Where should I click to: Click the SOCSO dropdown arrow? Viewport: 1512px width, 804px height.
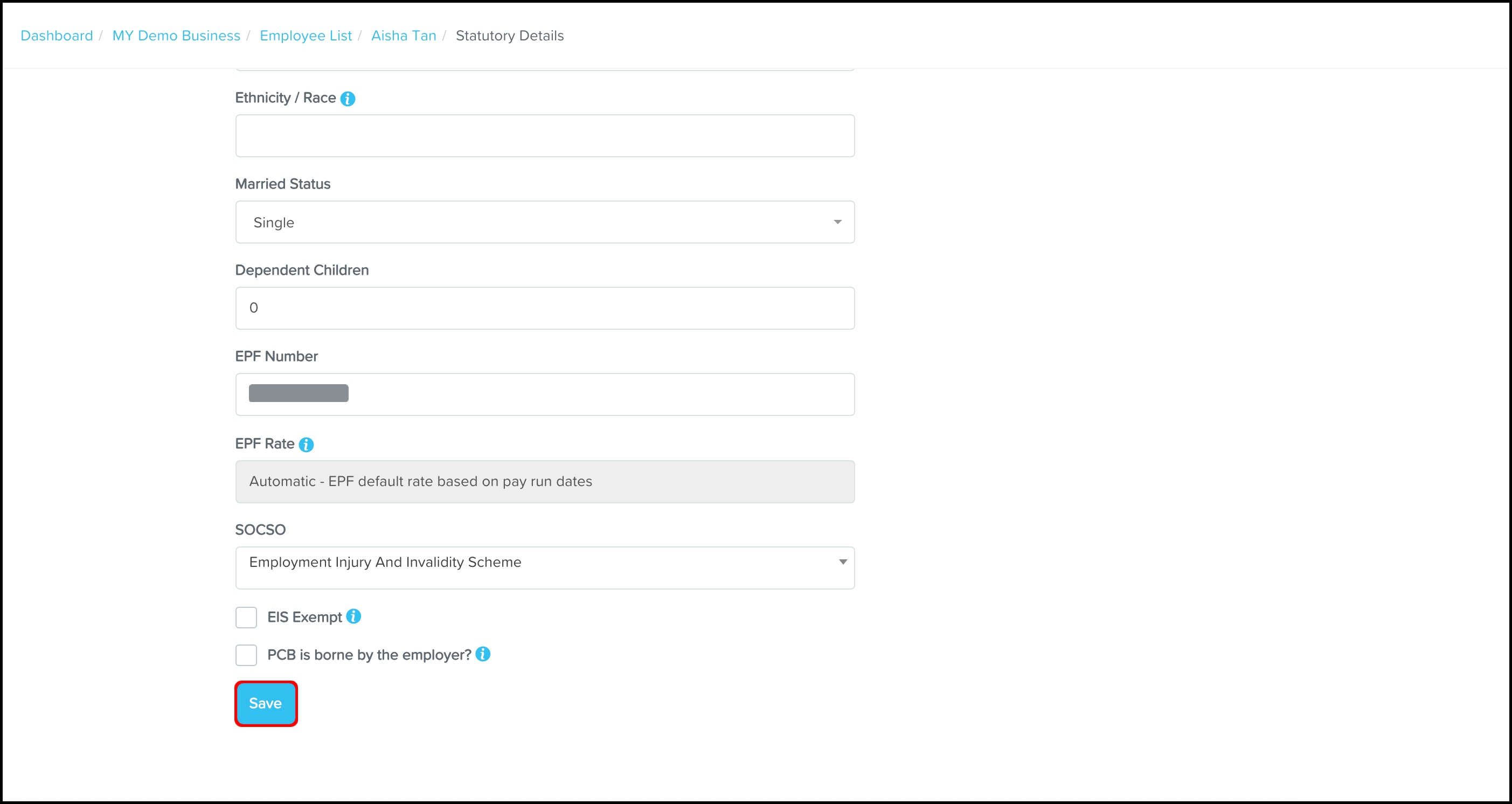click(843, 562)
